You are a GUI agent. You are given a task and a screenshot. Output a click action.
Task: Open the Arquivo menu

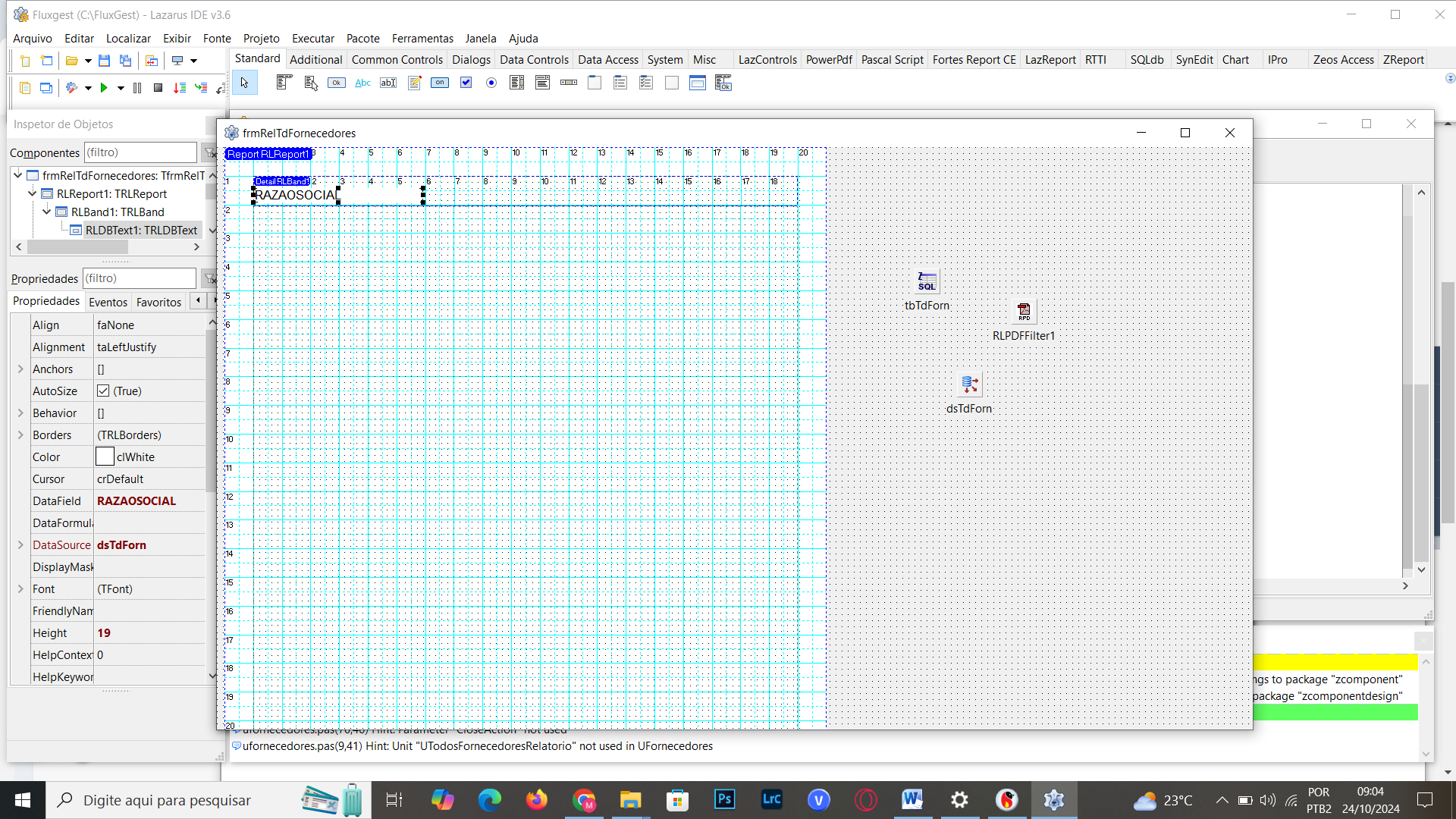coord(33,39)
